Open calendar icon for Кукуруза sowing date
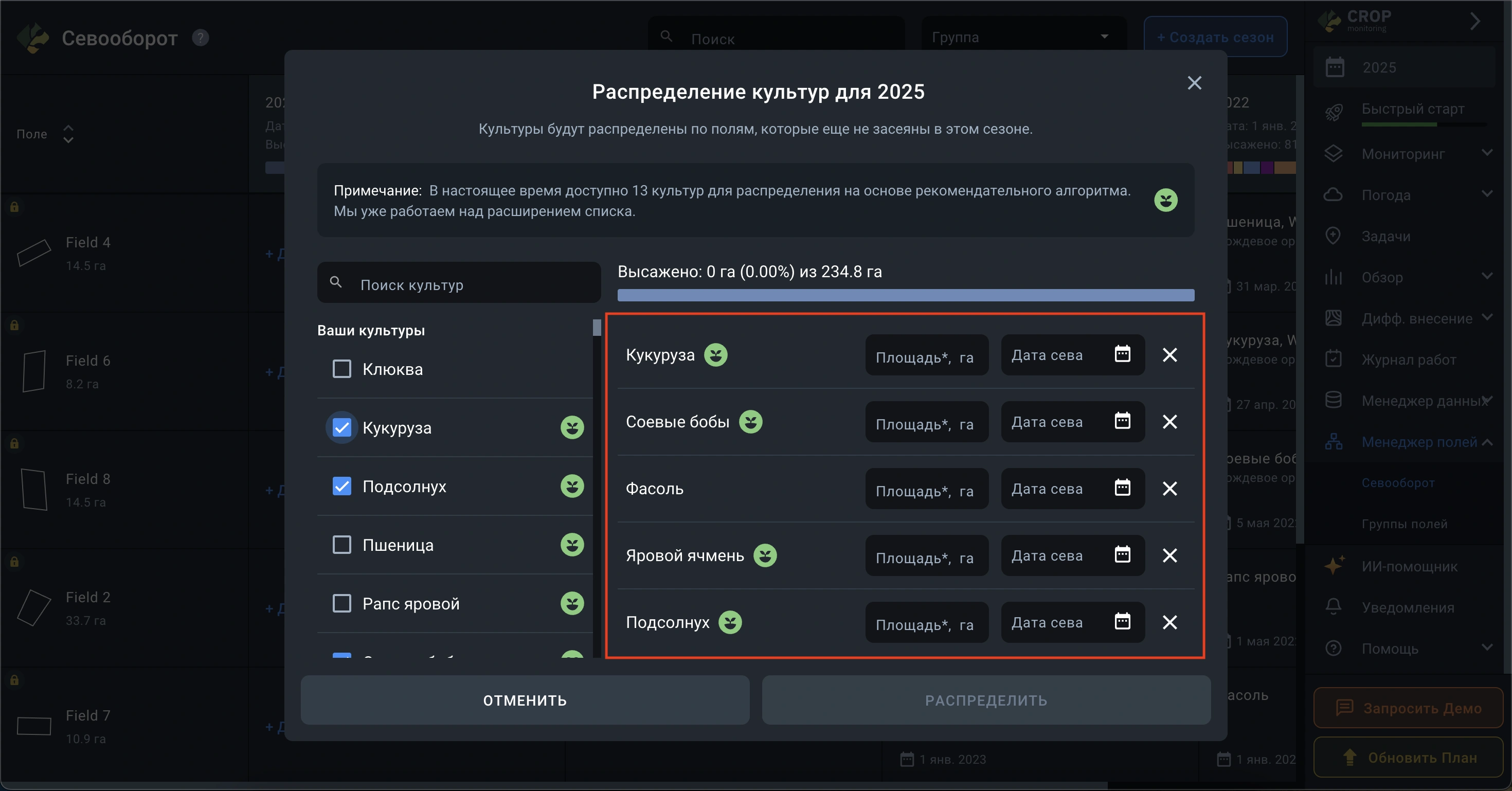Image resolution: width=1512 pixels, height=791 pixels. pyautogui.click(x=1122, y=354)
